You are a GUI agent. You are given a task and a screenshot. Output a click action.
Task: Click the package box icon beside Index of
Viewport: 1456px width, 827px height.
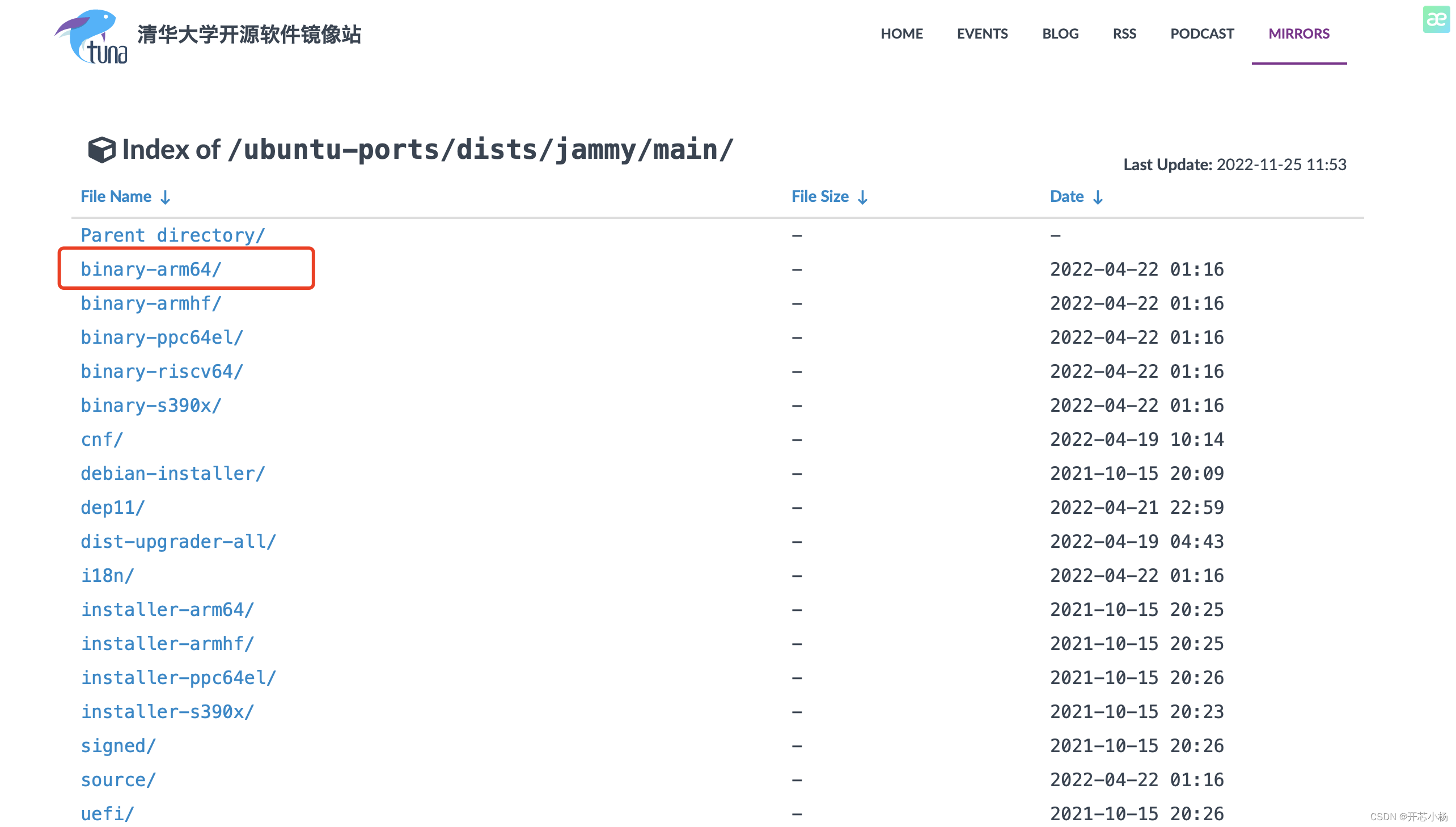(x=101, y=150)
